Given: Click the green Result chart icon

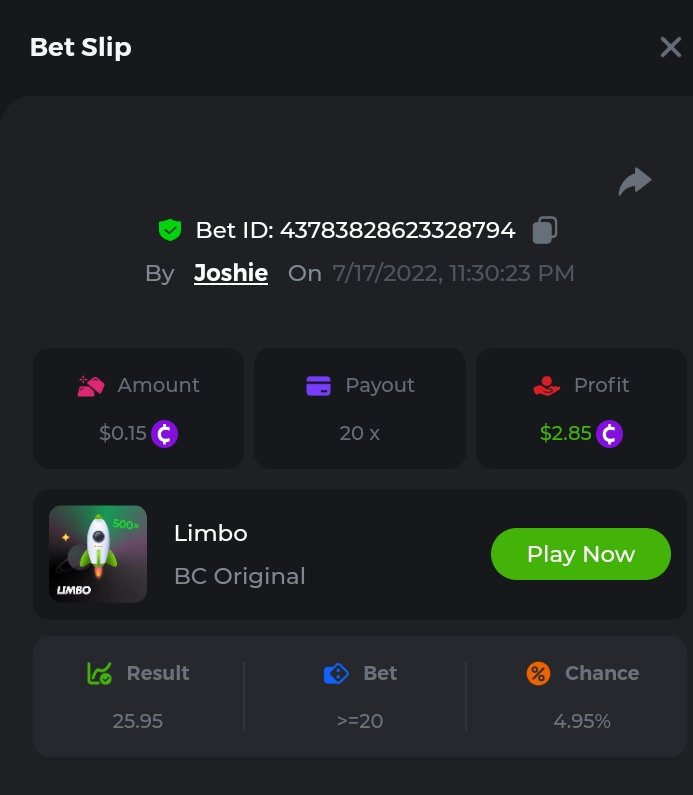Looking at the screenshot, I should point(100,673).
